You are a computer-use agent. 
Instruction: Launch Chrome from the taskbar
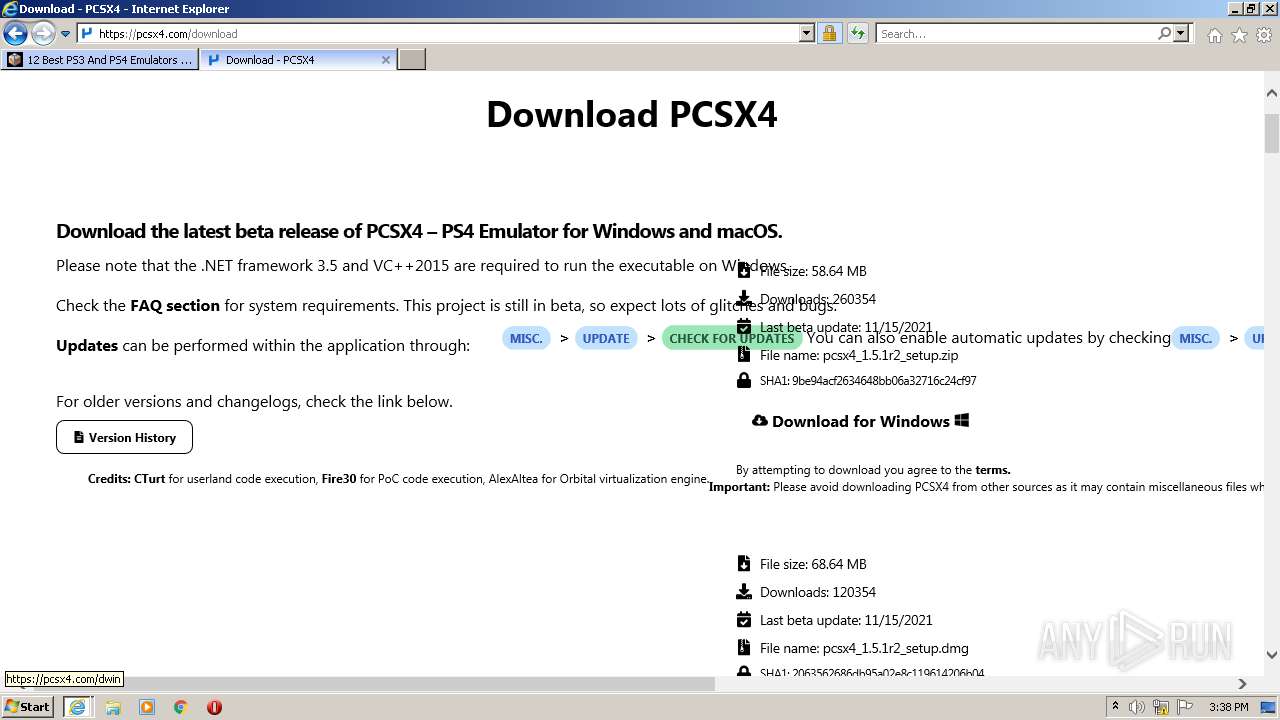point(181,707)
